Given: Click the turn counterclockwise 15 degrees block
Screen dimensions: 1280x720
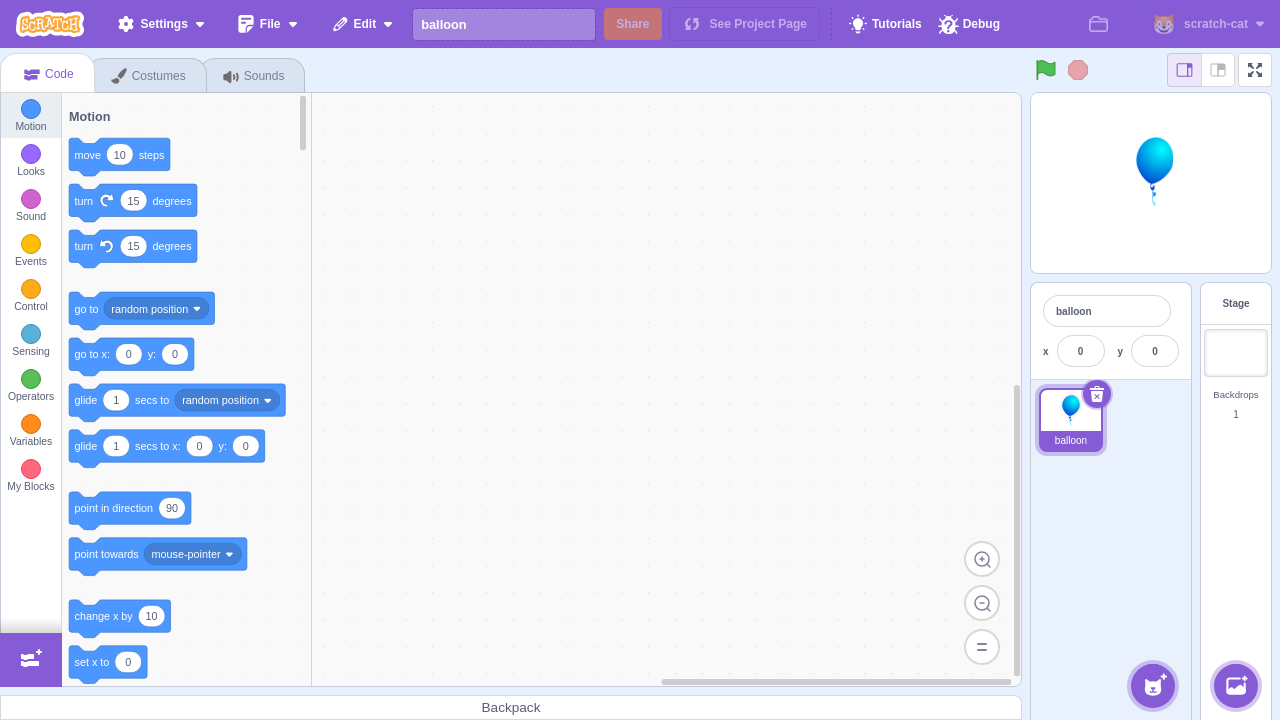Looking at the screenshot, I should pyautogui.click(x=133, y=248).
